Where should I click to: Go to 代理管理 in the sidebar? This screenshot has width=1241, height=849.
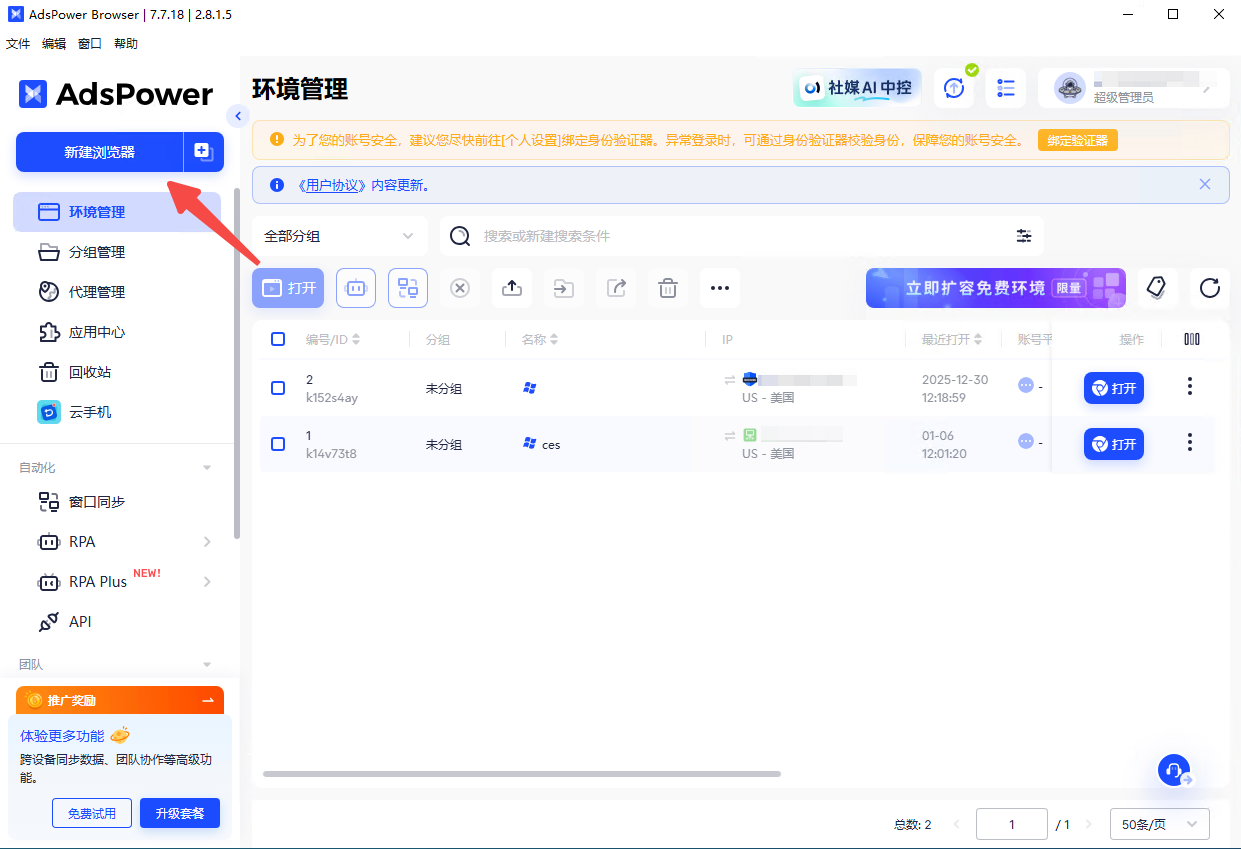coord(97,292)
